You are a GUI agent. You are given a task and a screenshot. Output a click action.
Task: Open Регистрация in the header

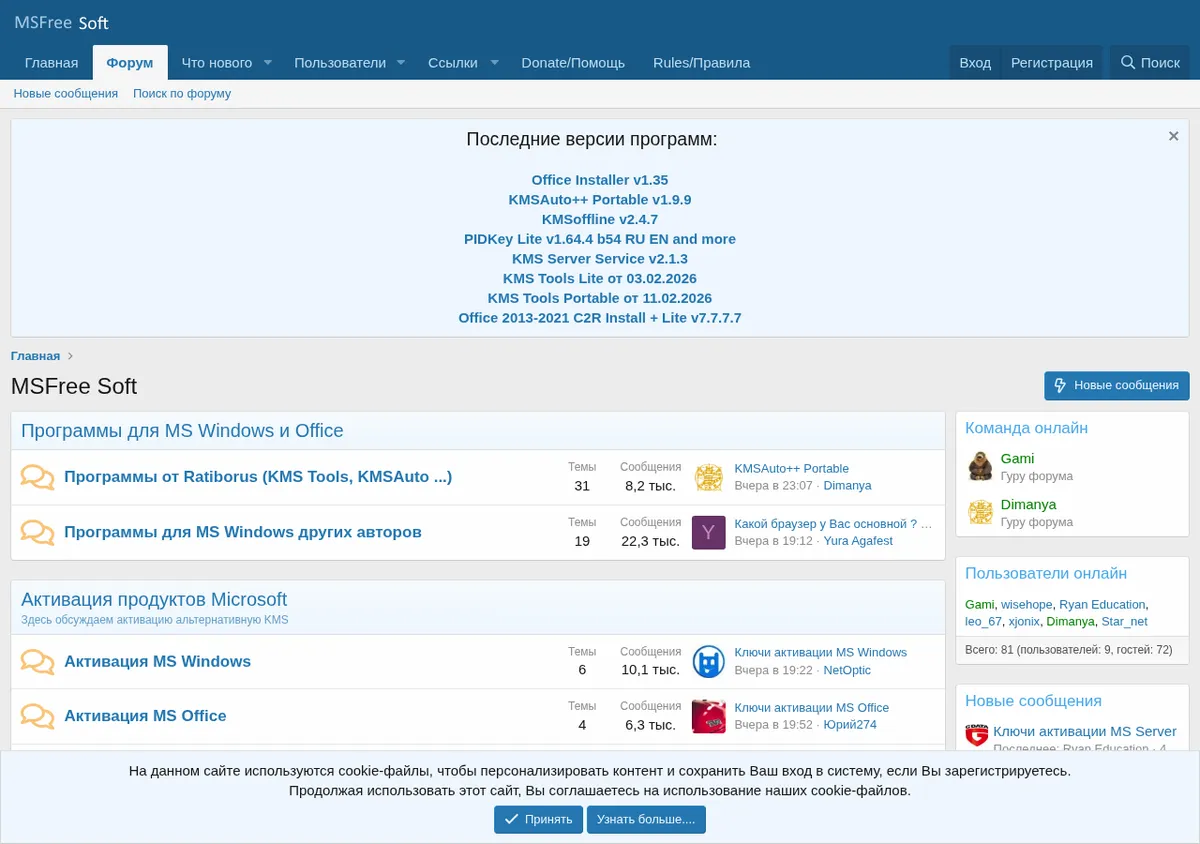(x=1052, y=62)
